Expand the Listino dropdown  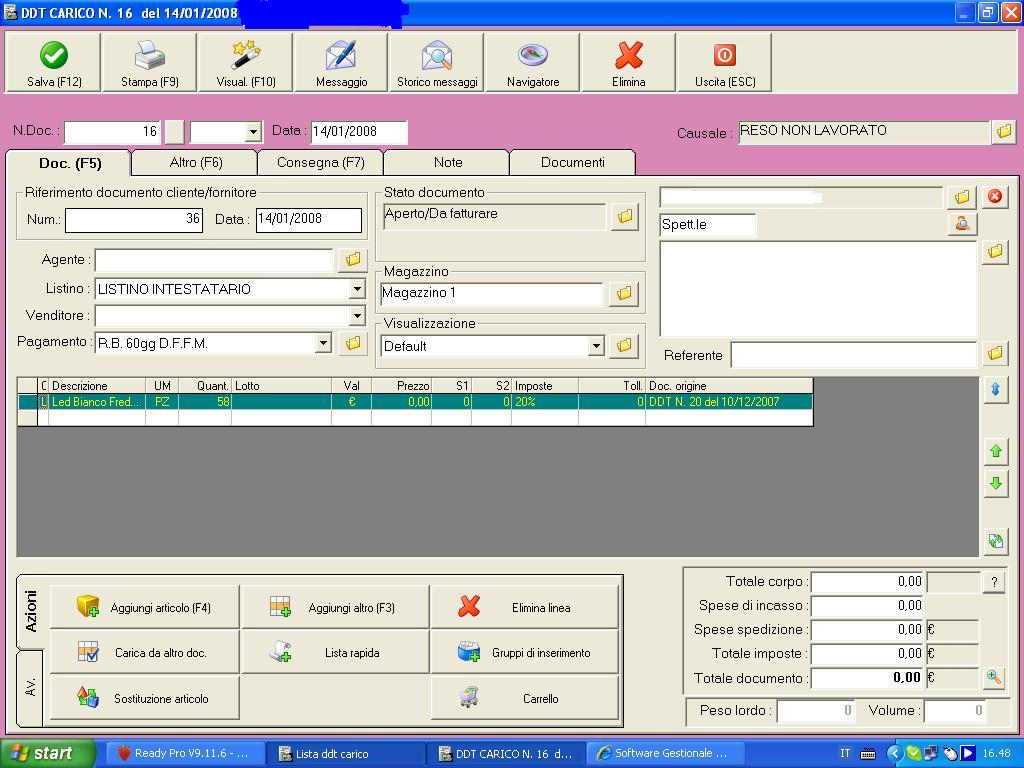tap(357, 289)
